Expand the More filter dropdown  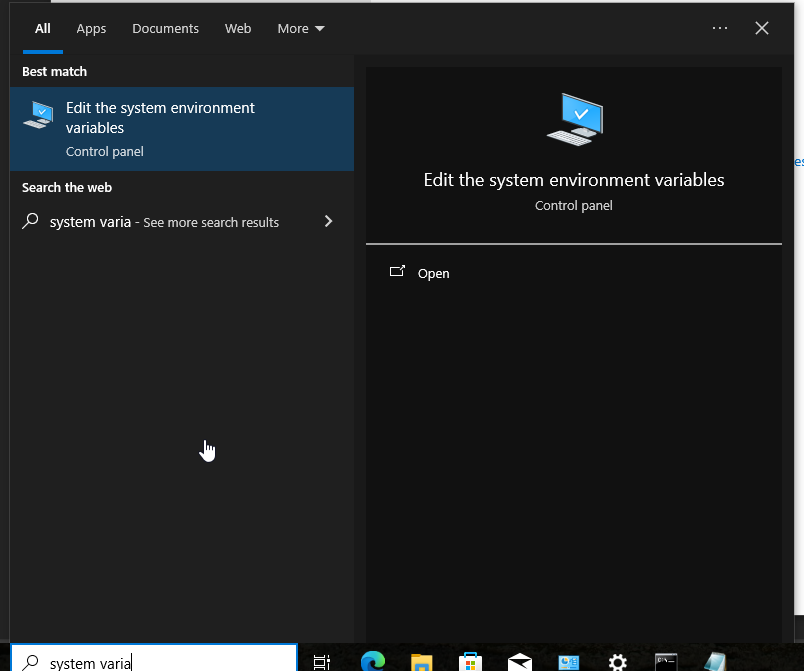pyautogui.click(x=301, y=29)
